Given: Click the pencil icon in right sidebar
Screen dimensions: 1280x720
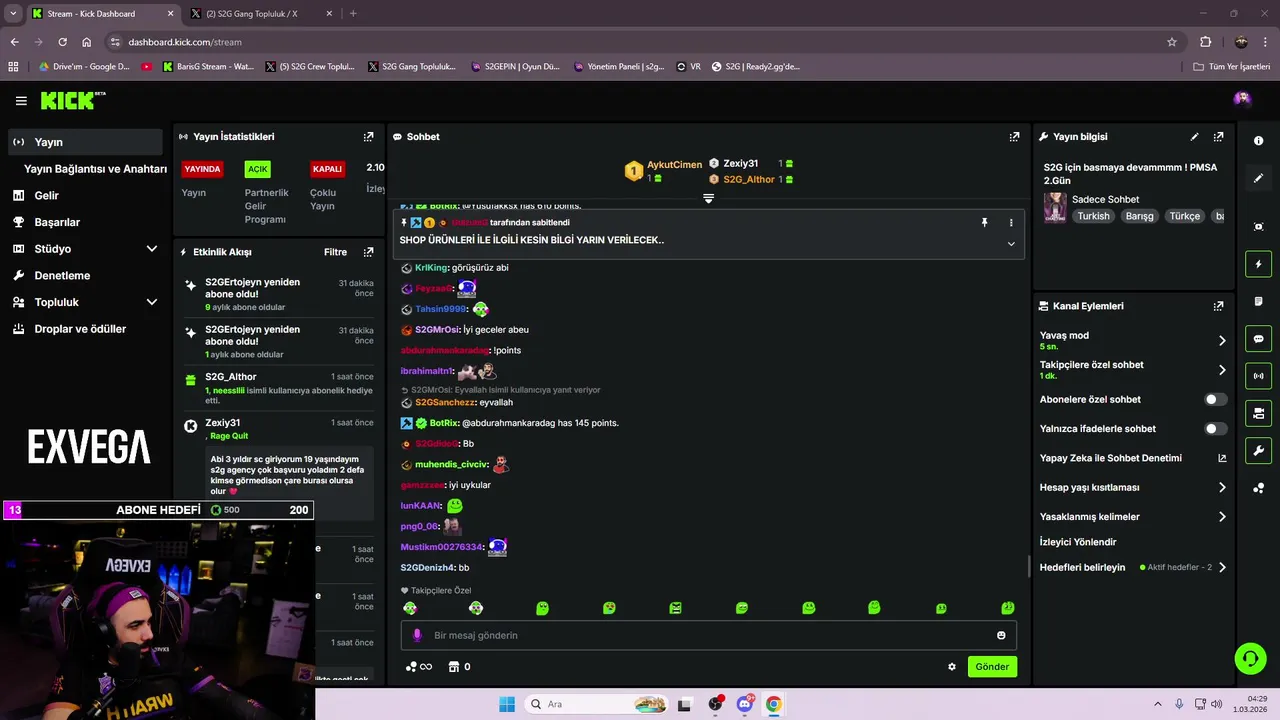Looking at the screenshot, I should tap(1258, 178).
